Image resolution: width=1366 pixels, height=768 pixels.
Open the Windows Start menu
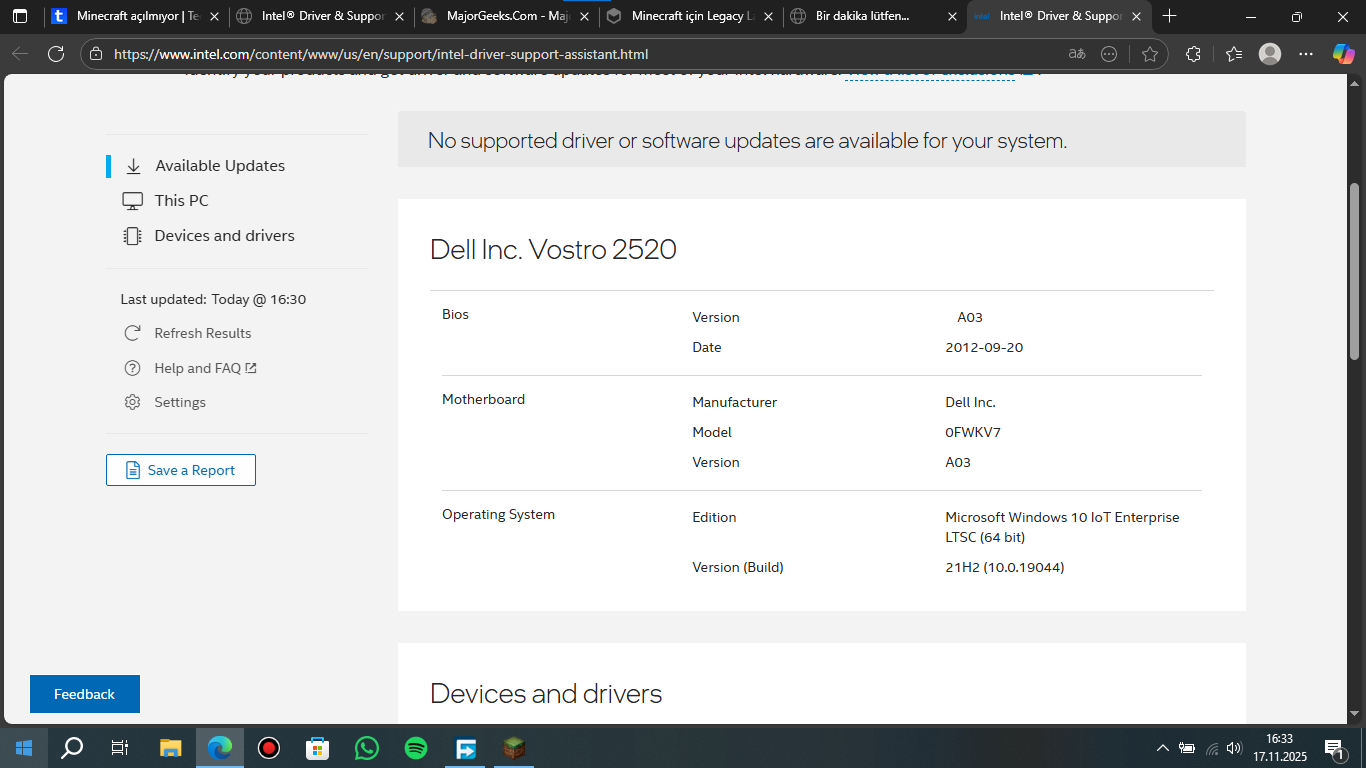click(x=24, y=747)
